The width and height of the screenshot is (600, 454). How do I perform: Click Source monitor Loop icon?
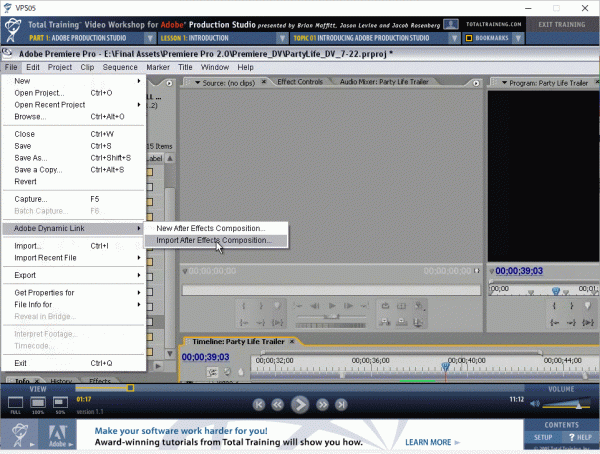(x=385, y=305)
